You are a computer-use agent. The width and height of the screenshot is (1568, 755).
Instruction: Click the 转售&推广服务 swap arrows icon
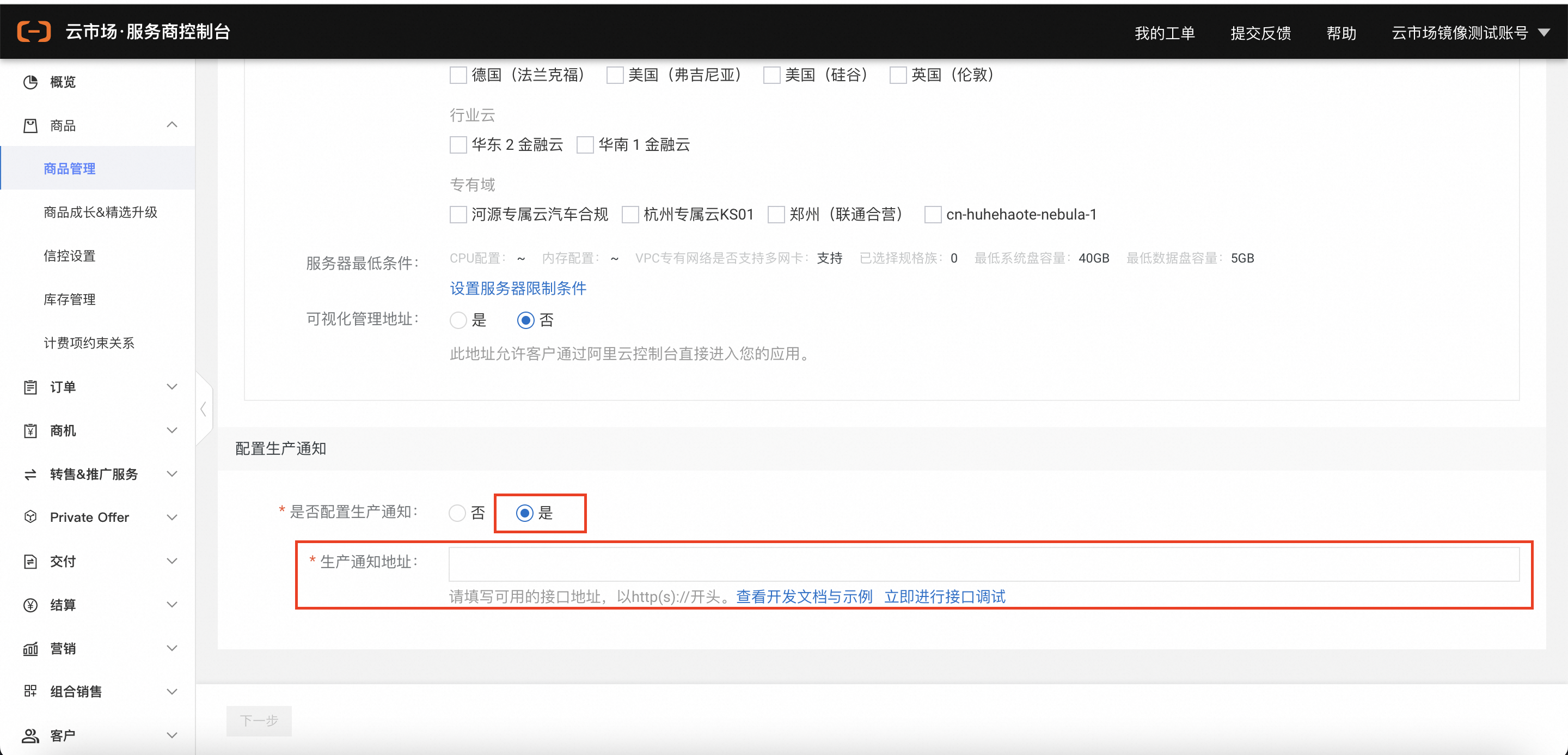point(30,474)
